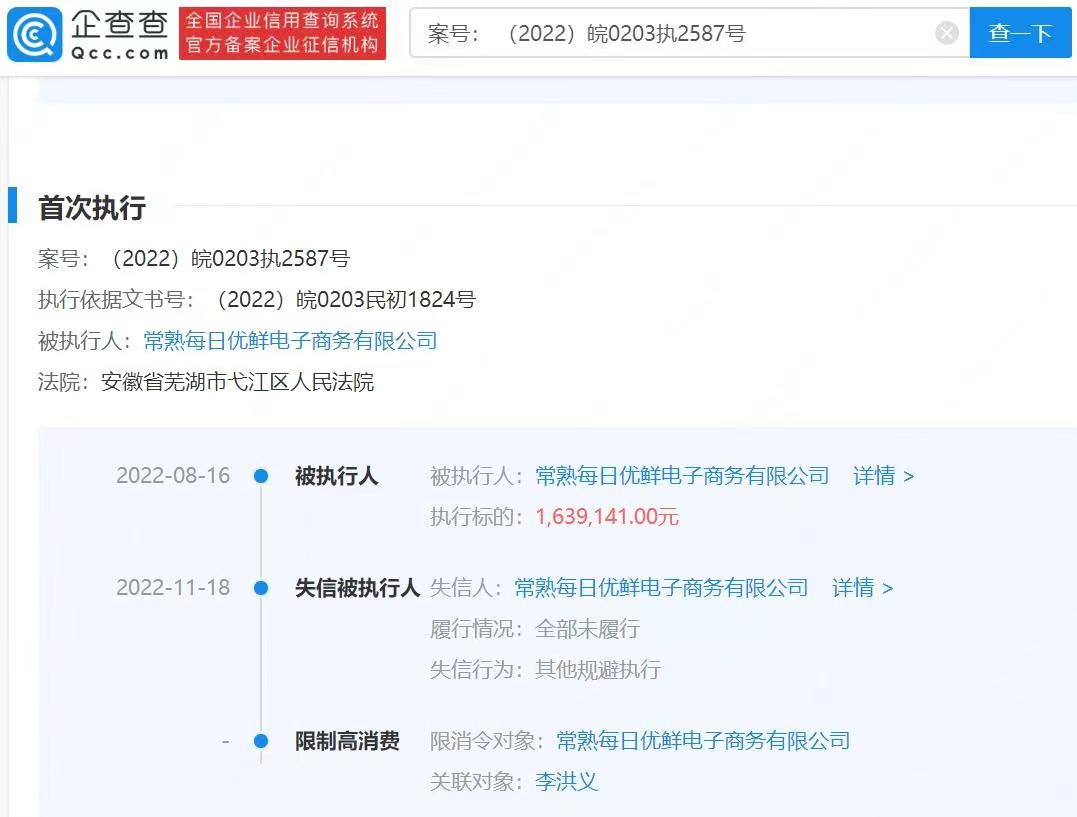Open 详情 for the 失信被执行人 record
The width and height of the screenshot is (1077, 817).
pyautogui.click(x=861, y=588)
